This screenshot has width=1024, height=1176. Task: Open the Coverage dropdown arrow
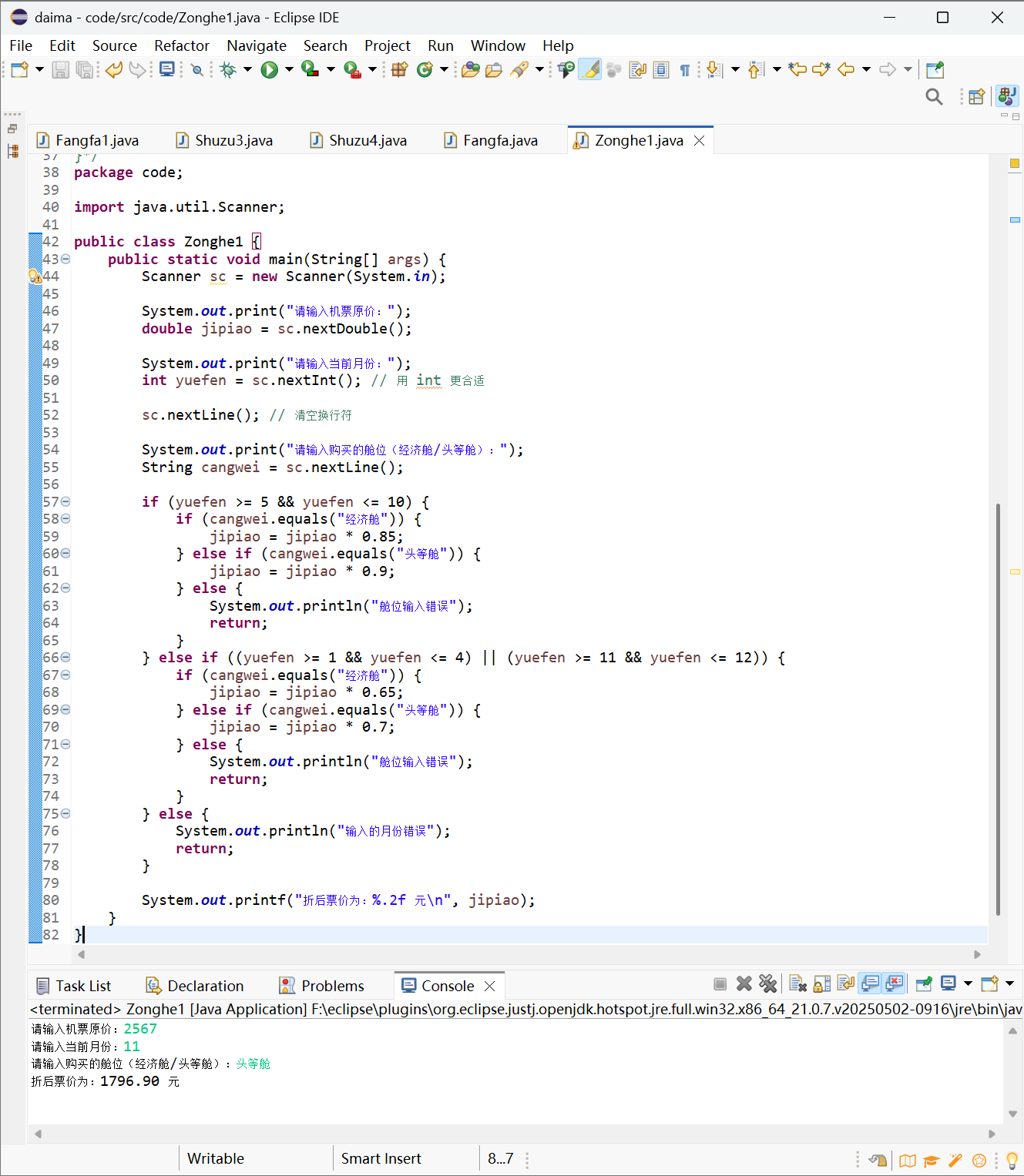tap(331, 70)
